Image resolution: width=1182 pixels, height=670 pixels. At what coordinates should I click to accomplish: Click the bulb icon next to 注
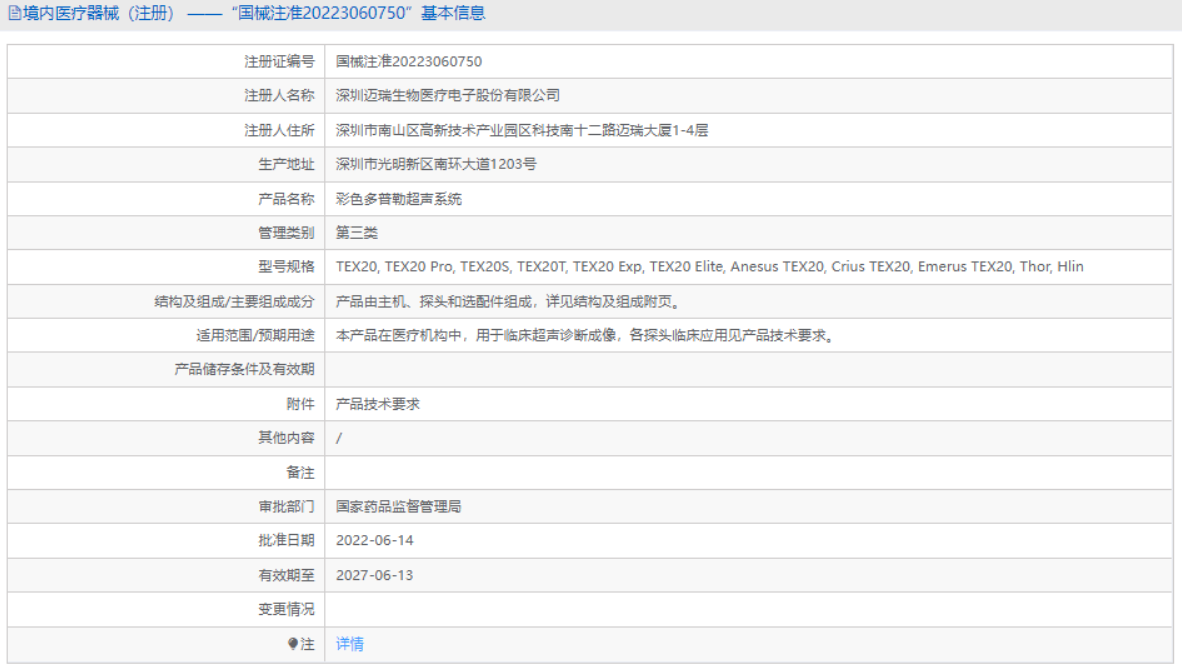tap(292, 644)
